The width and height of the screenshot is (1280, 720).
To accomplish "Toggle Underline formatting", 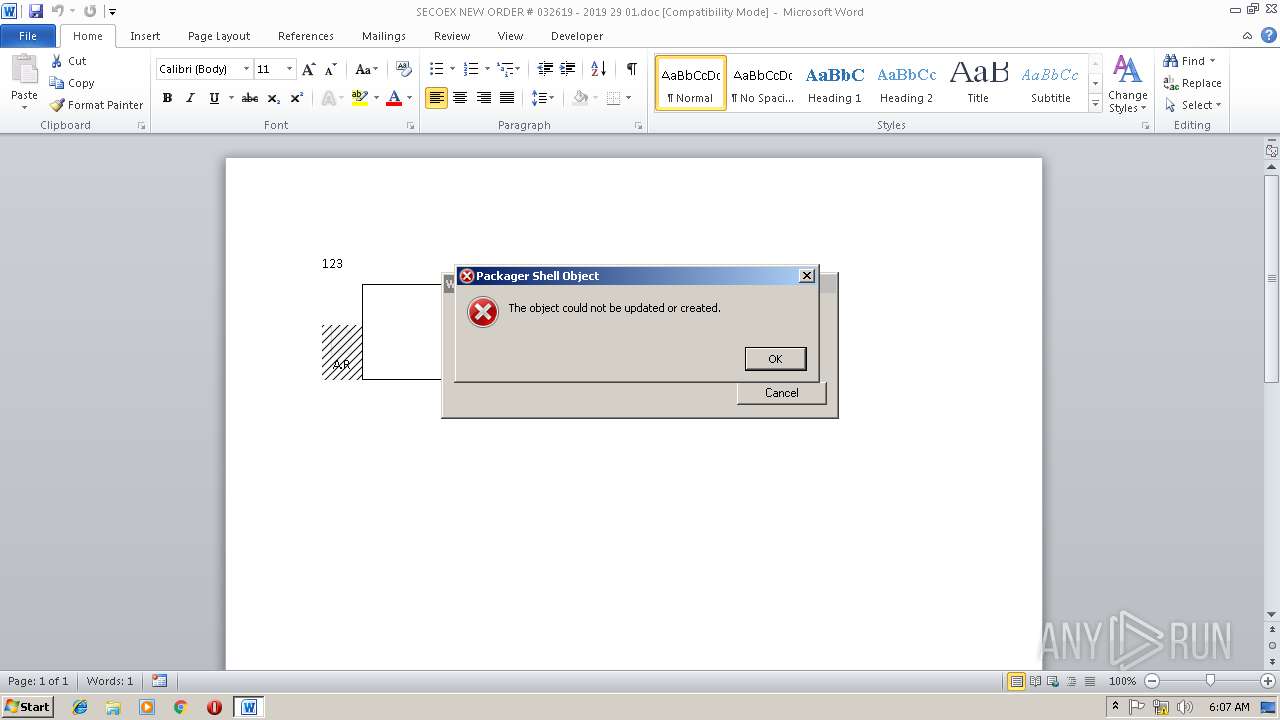I will [214, 98].
